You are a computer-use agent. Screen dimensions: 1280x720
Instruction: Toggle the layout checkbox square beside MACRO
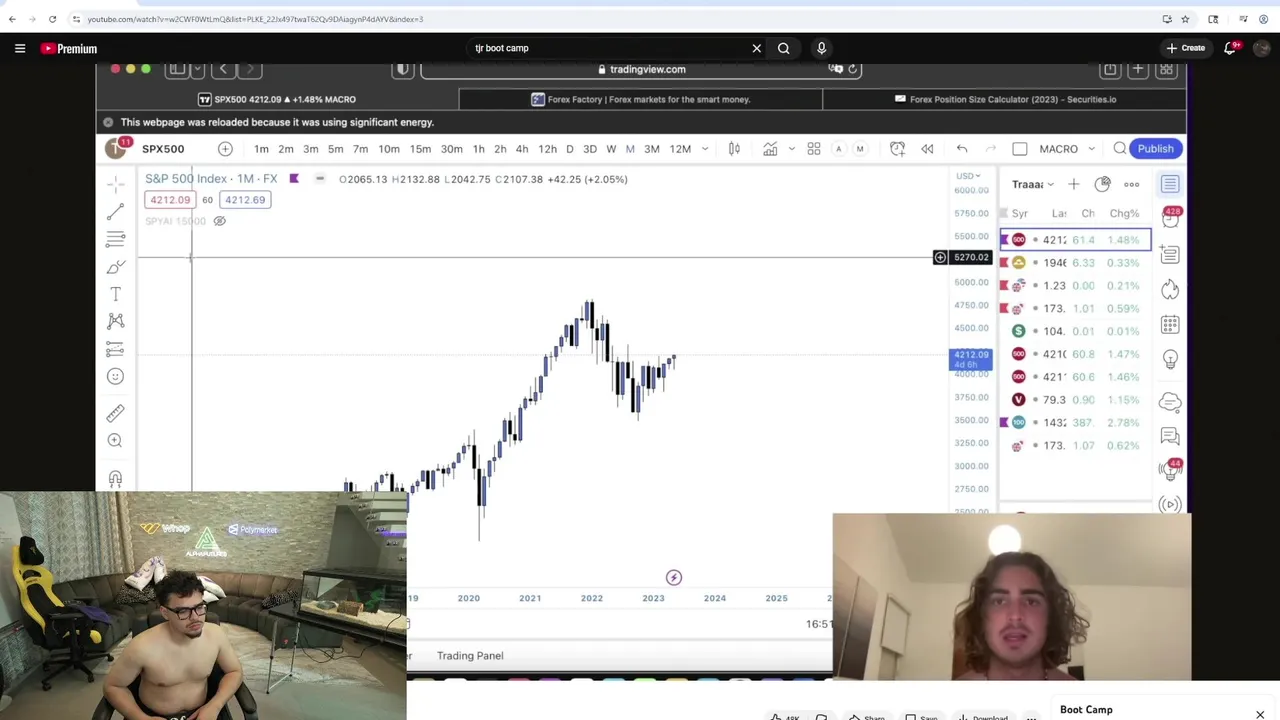tap(1019, 149)
